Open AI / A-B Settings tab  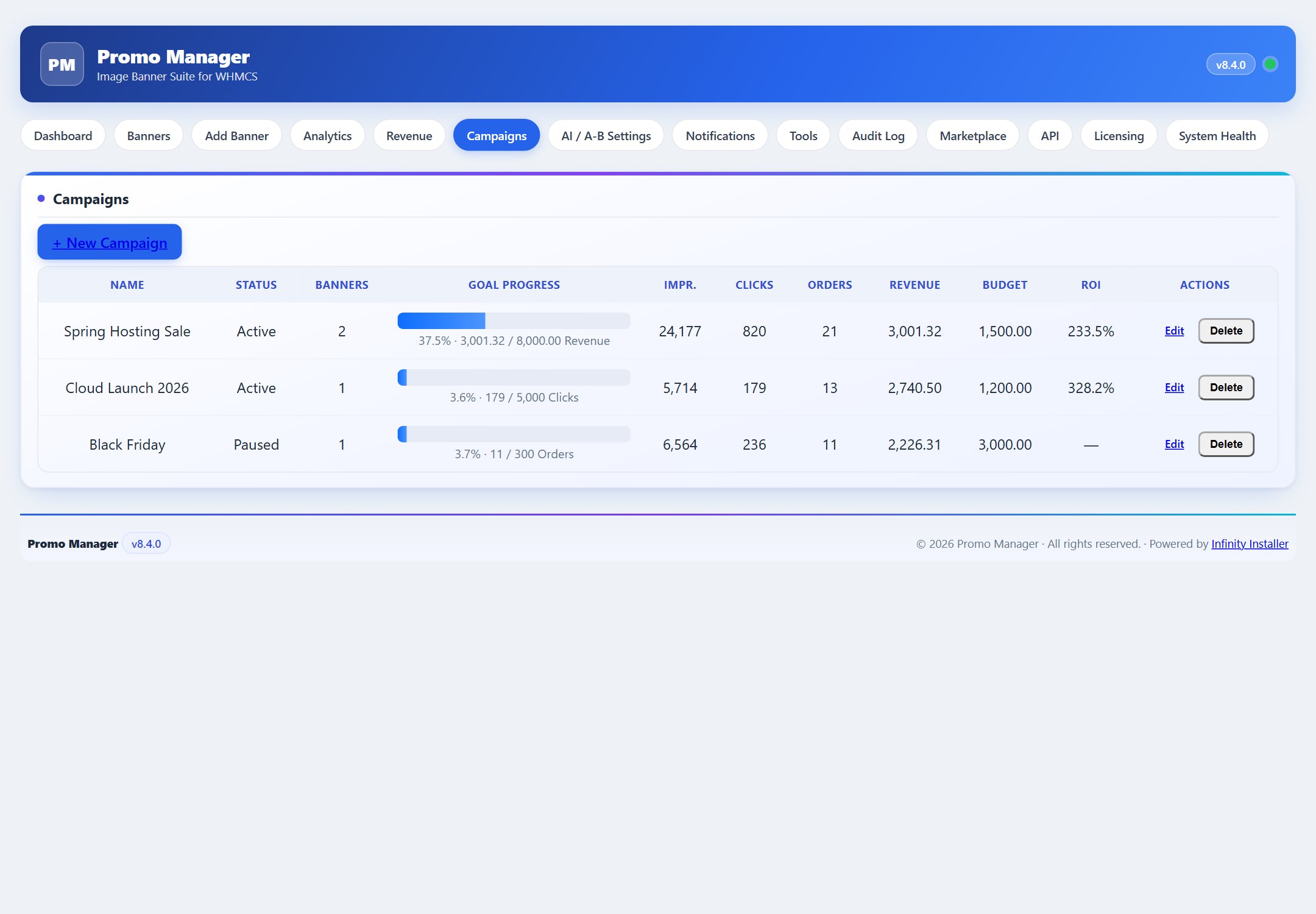(606, 135)
